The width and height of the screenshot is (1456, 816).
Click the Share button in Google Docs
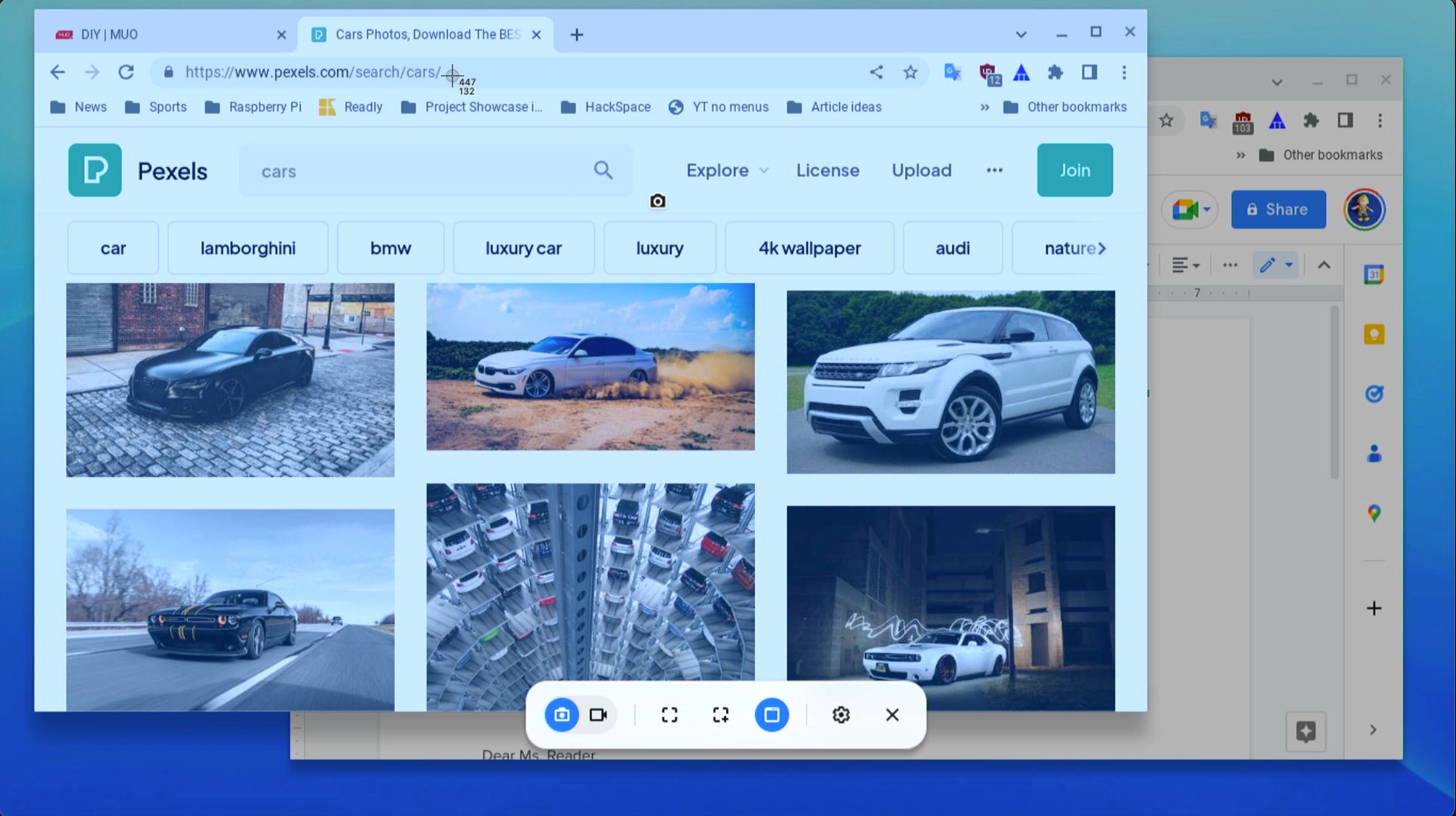1279,209
